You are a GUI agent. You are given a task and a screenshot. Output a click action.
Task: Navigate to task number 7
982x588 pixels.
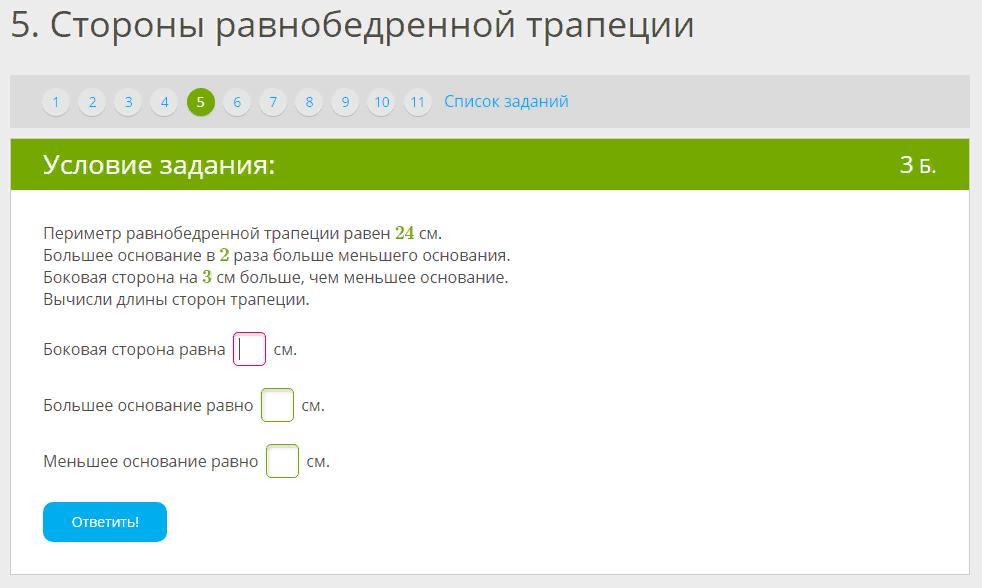[273, 102]
